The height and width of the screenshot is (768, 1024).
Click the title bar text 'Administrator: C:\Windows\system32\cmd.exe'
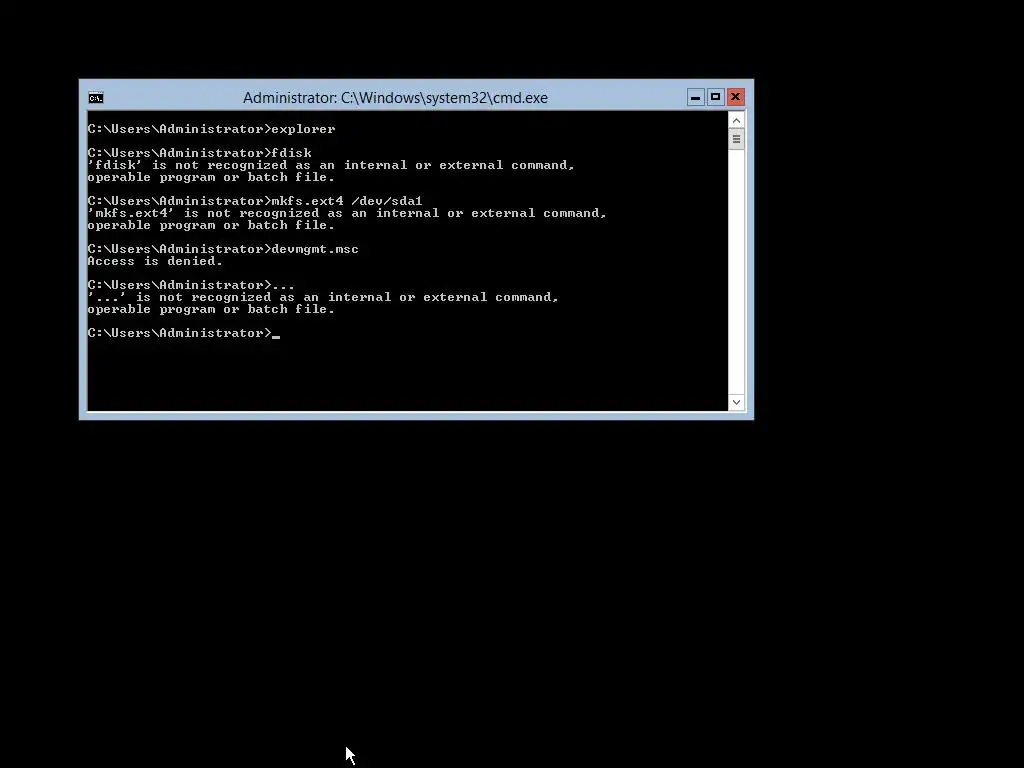(395, 98)
